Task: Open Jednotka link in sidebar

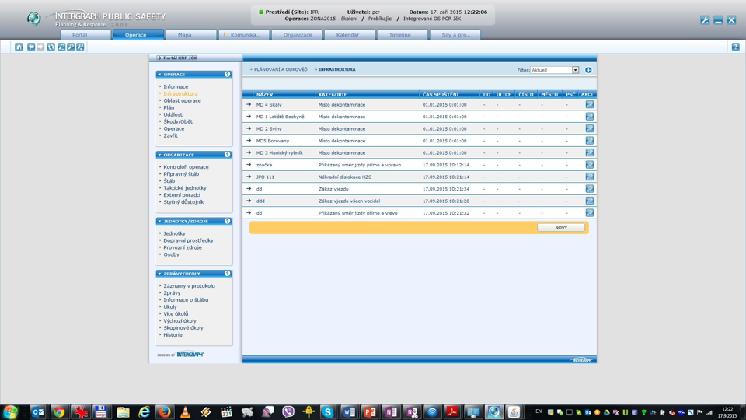Action: click(174, 234)
